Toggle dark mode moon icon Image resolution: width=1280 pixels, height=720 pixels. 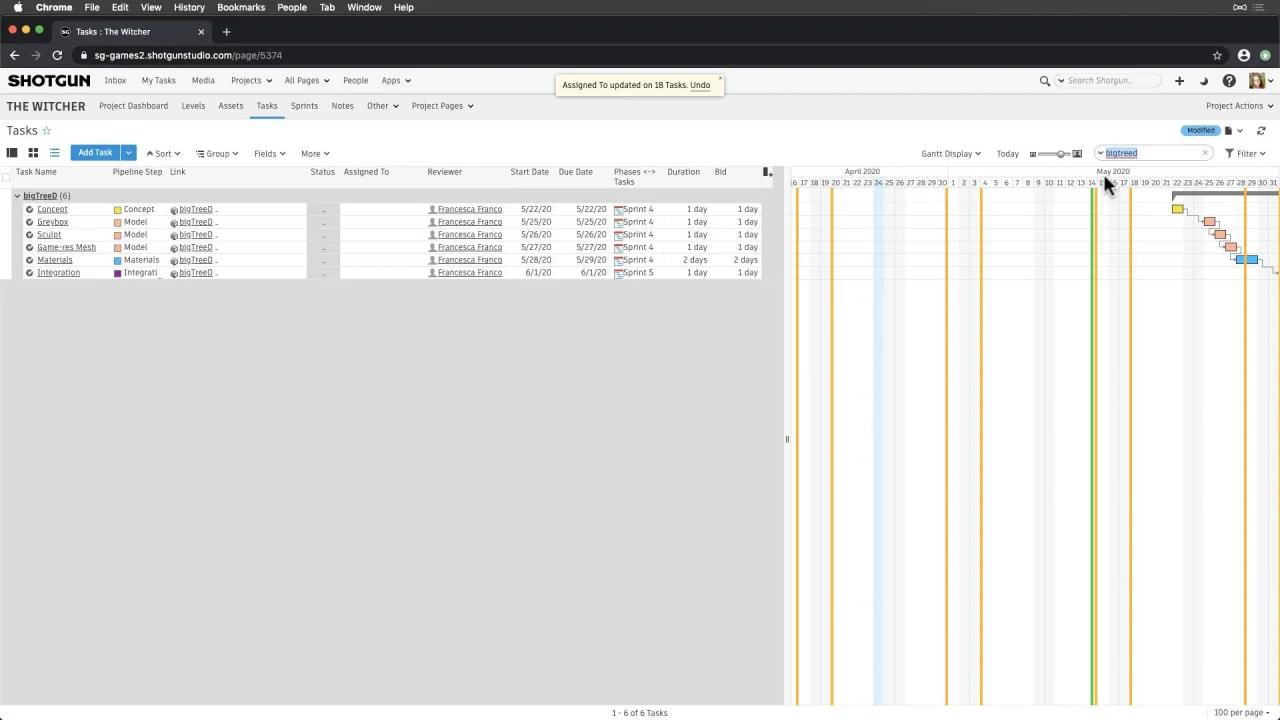[x=1204, y=81]
